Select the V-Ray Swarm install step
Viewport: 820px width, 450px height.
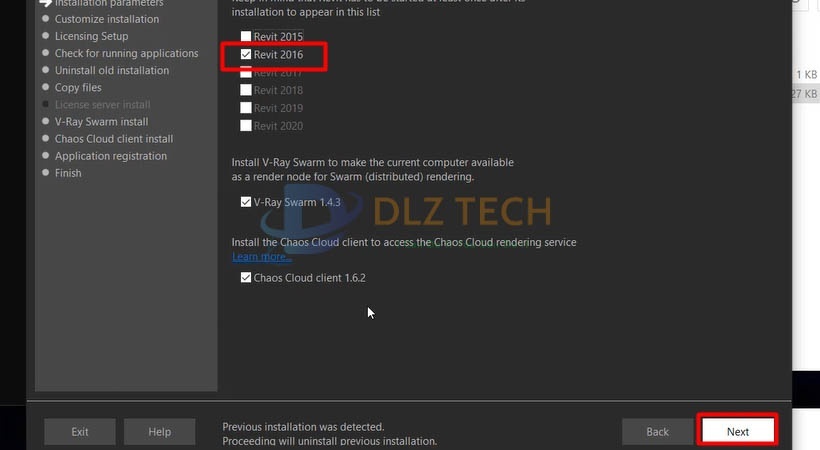101,121
